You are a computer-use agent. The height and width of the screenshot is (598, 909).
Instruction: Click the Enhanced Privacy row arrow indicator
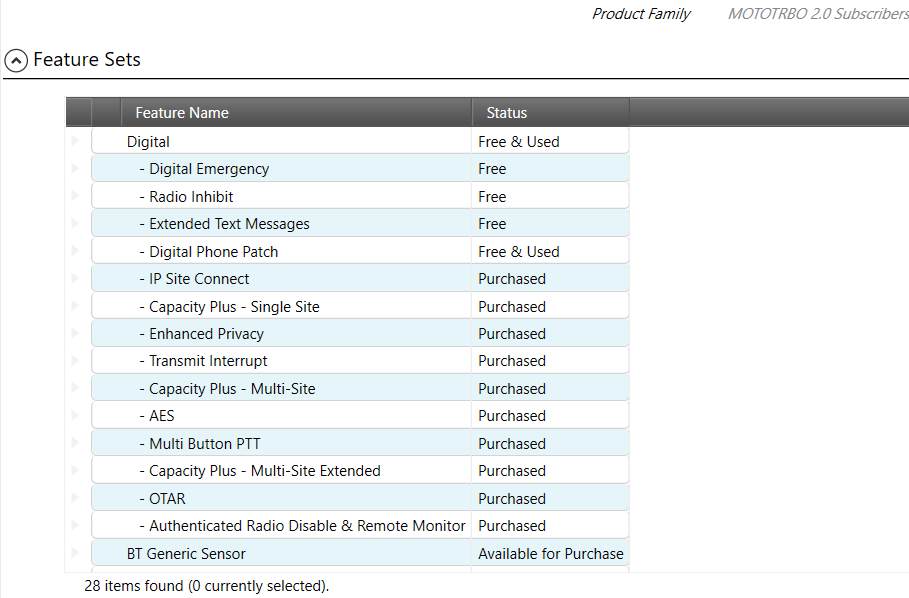pyautogui.click(x=75, y=333)
